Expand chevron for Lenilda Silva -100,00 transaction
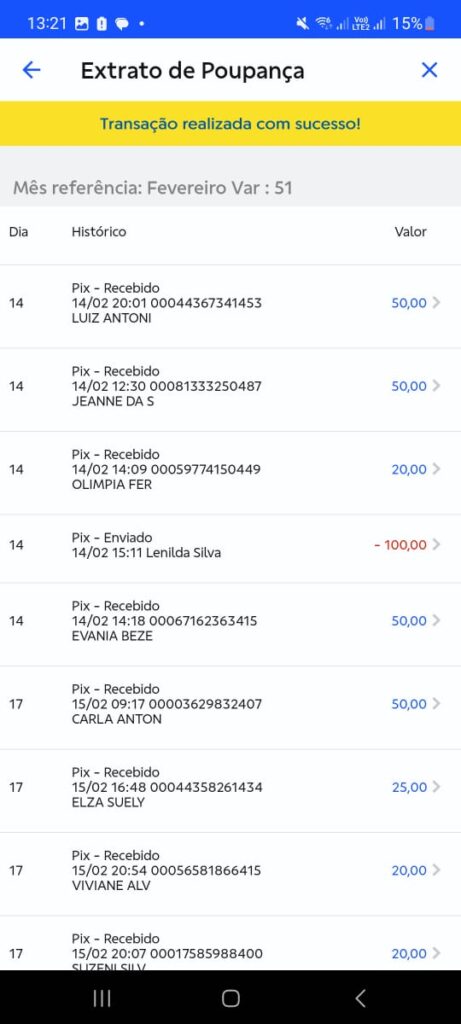The image size is (461, 1024). (x=437, y=545)
